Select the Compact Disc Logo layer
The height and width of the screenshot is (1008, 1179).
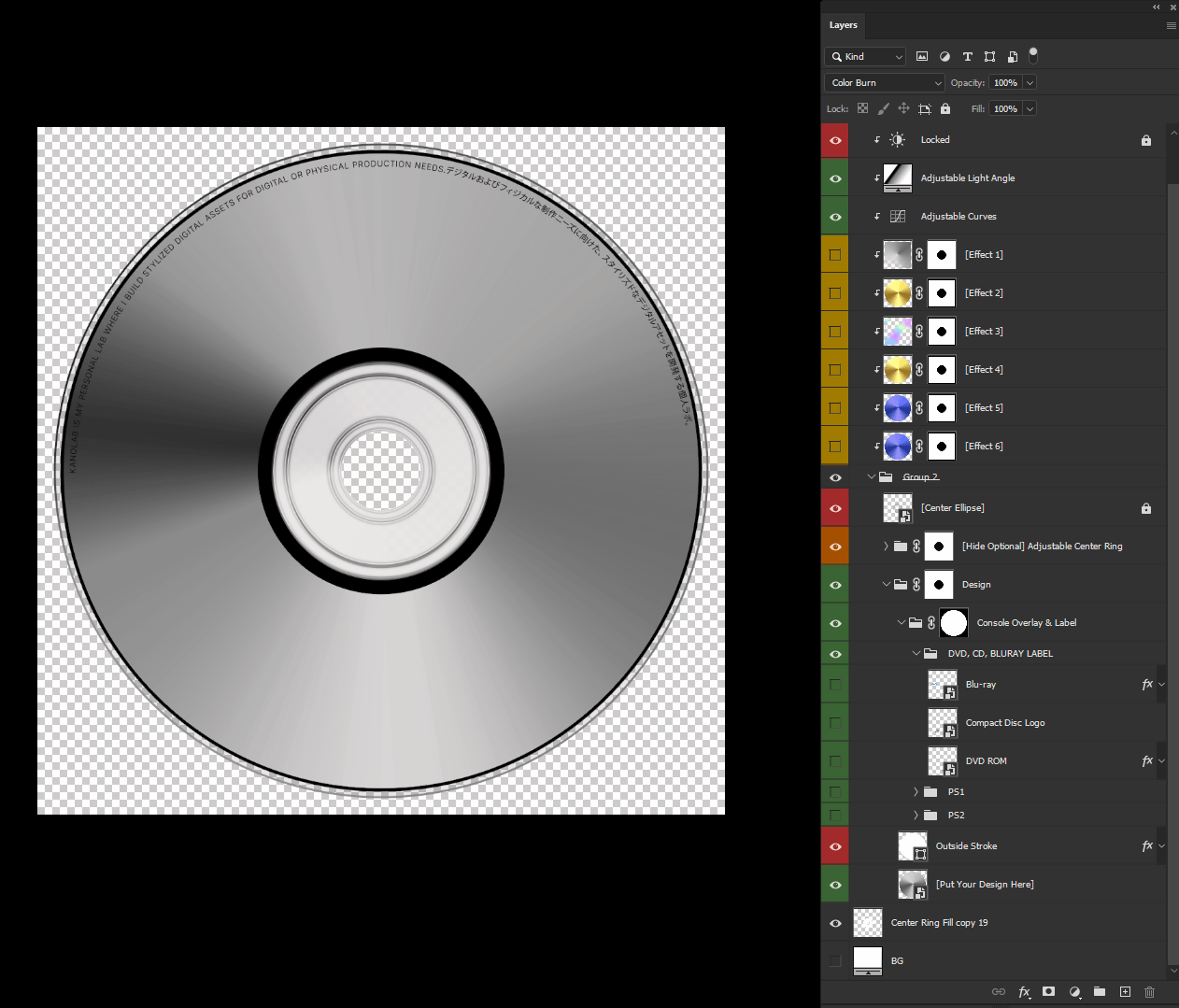coord(1005,722)
